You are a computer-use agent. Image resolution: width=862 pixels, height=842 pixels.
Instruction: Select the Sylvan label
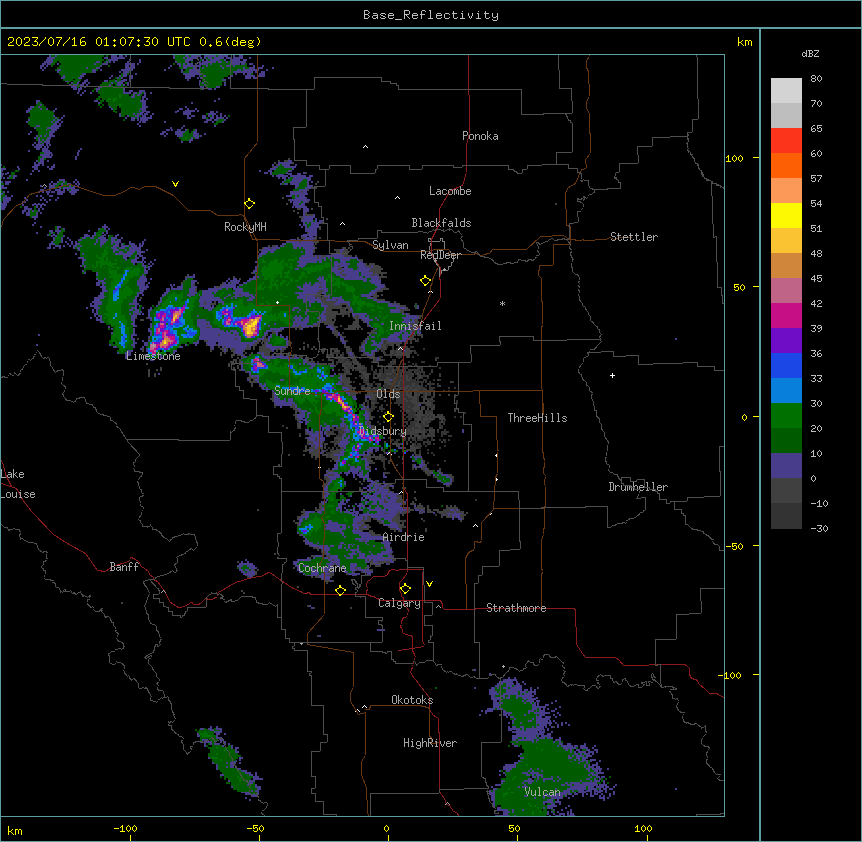pos(390,245)
